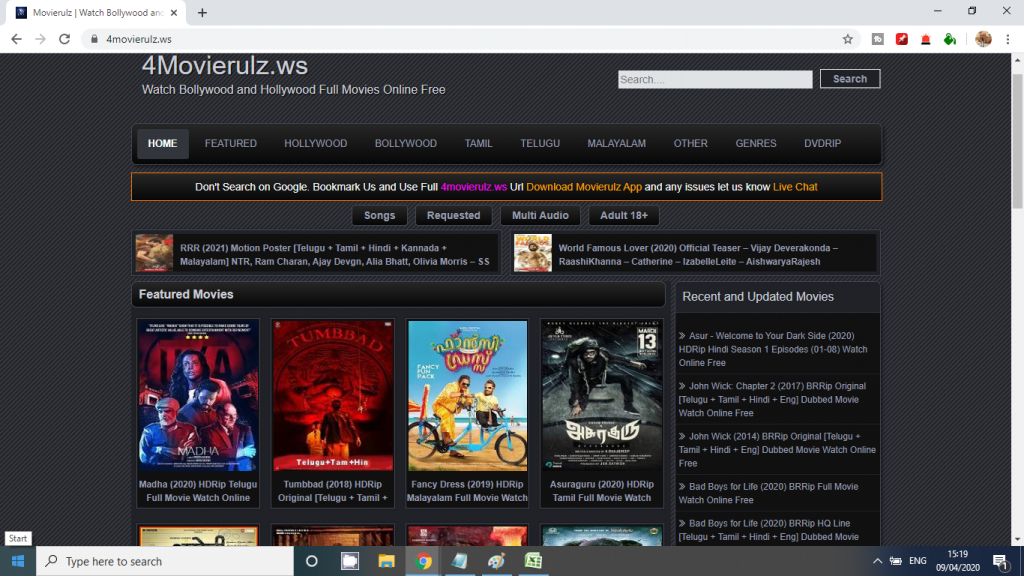The height and width of the screenshot is (576, 1024).
Task: Reload the current page
Action: 64,39
